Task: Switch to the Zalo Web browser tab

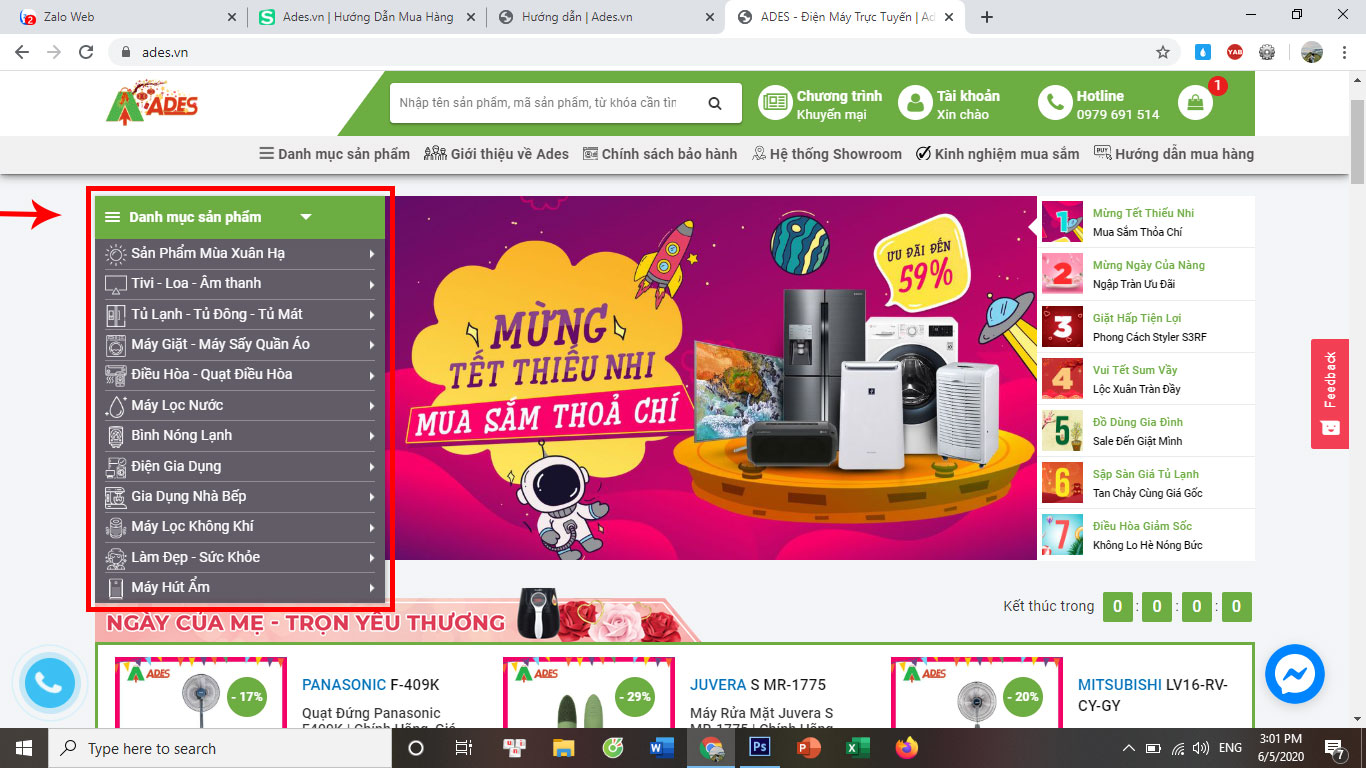Action: pos(126,17)
